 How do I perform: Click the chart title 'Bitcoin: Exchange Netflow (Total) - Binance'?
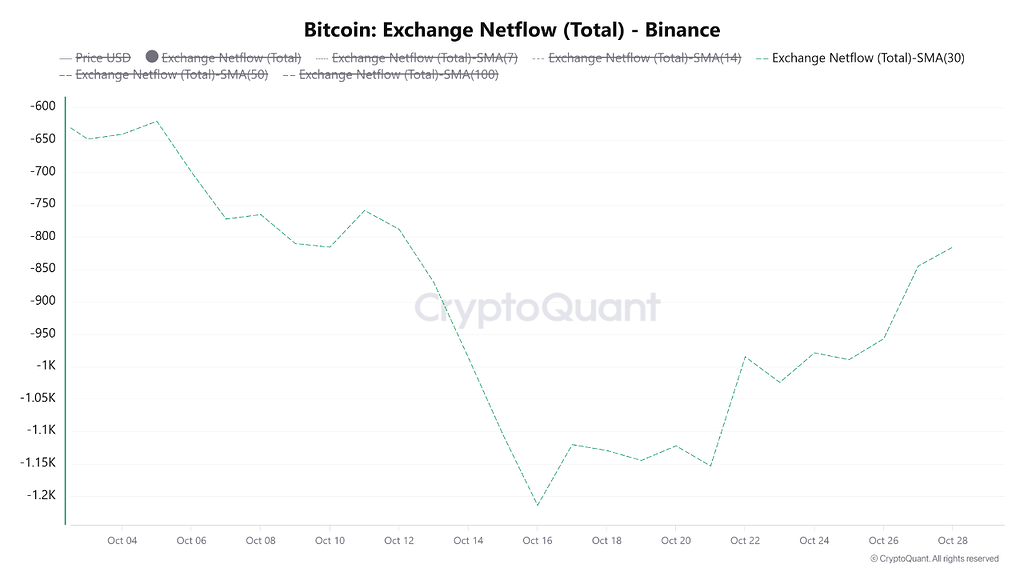512,30
